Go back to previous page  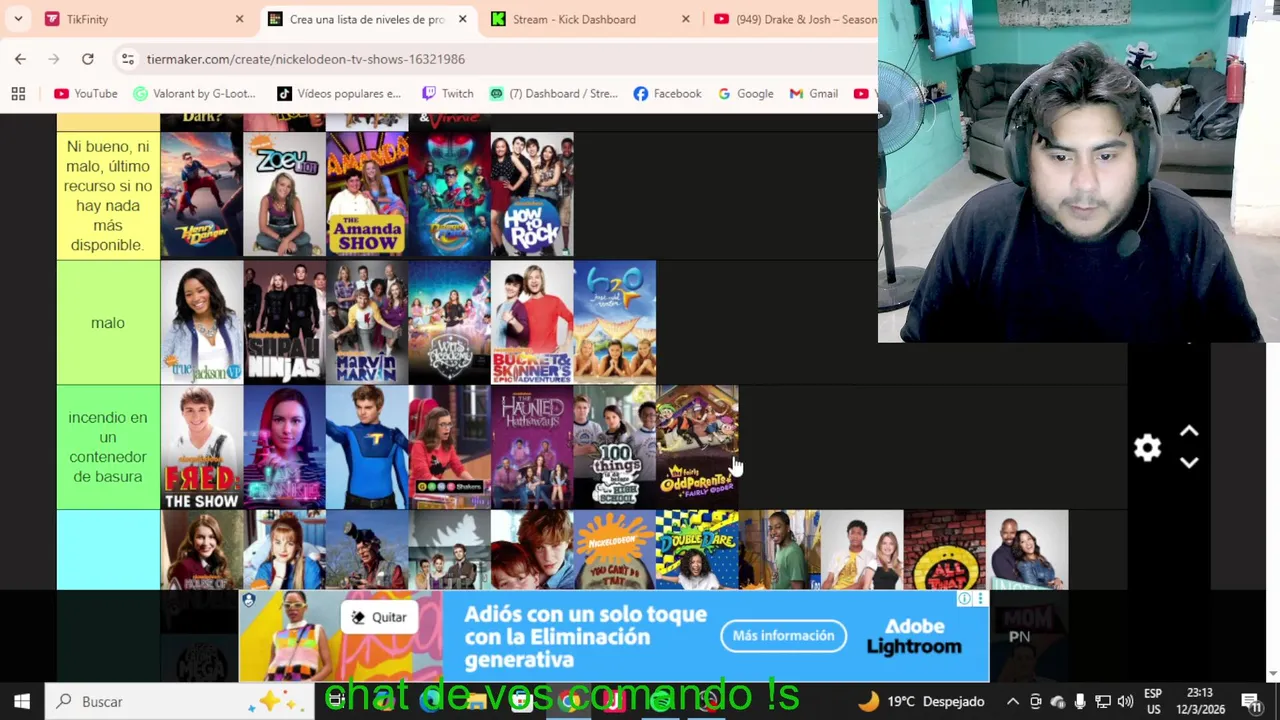(x=20, y=59)
